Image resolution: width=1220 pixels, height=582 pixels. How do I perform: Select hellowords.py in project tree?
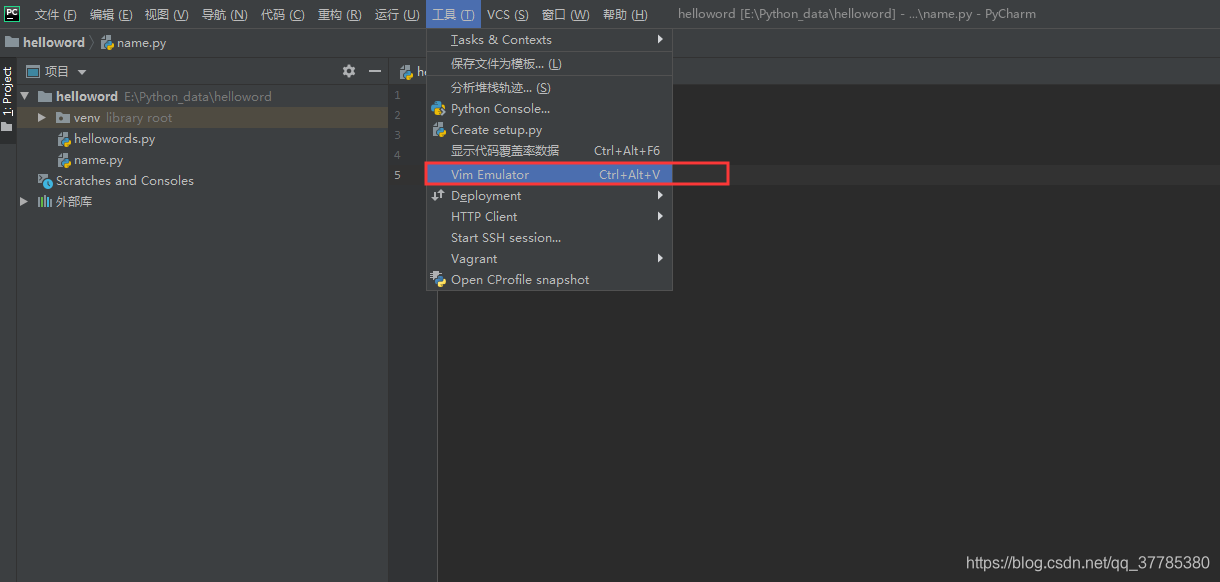click(114, 139)
